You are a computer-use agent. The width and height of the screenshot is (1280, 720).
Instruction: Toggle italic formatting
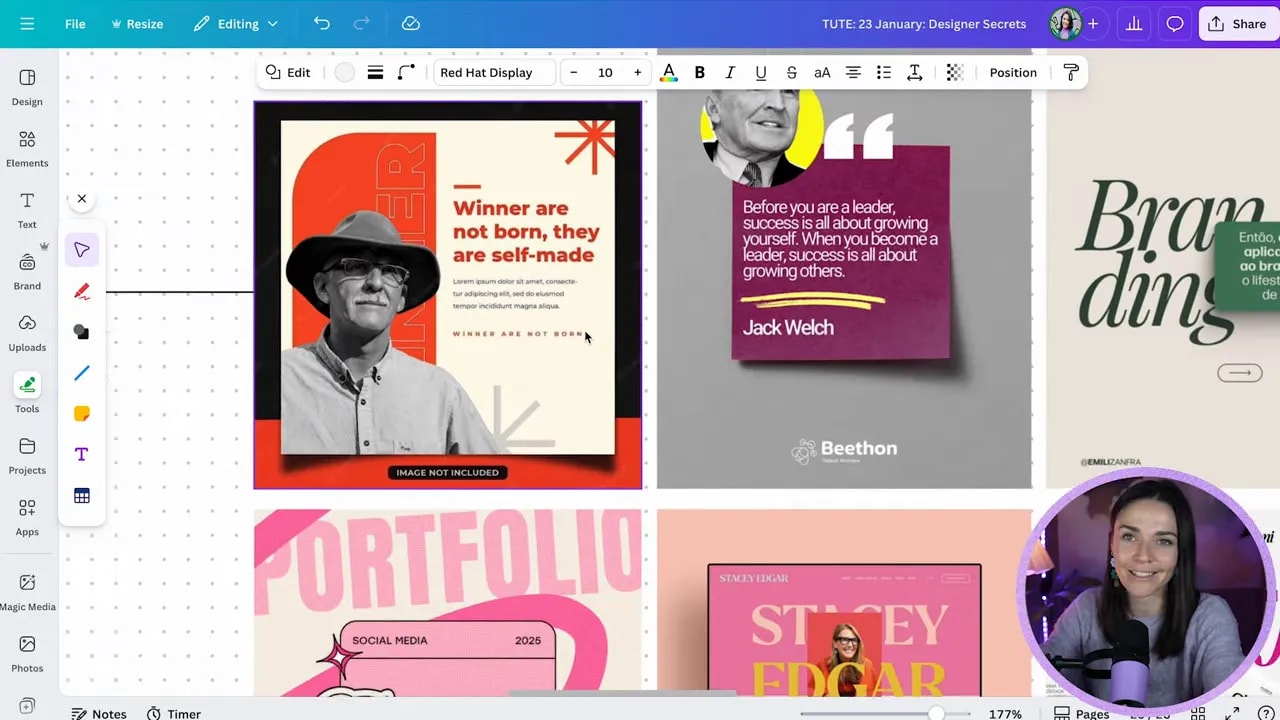tap(730, 71)
